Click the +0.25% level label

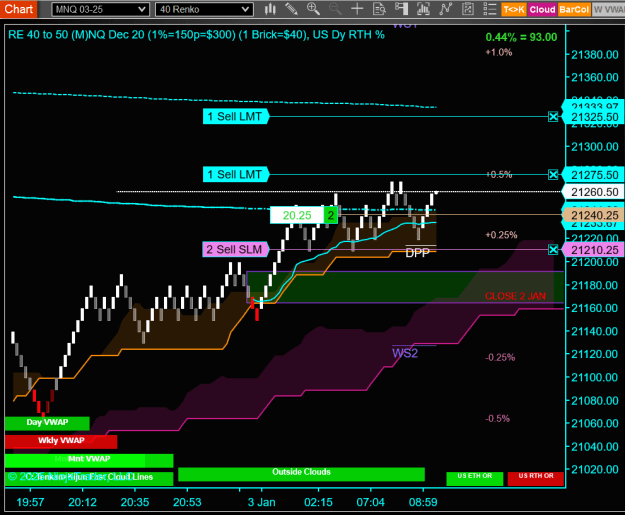point(501,235)
